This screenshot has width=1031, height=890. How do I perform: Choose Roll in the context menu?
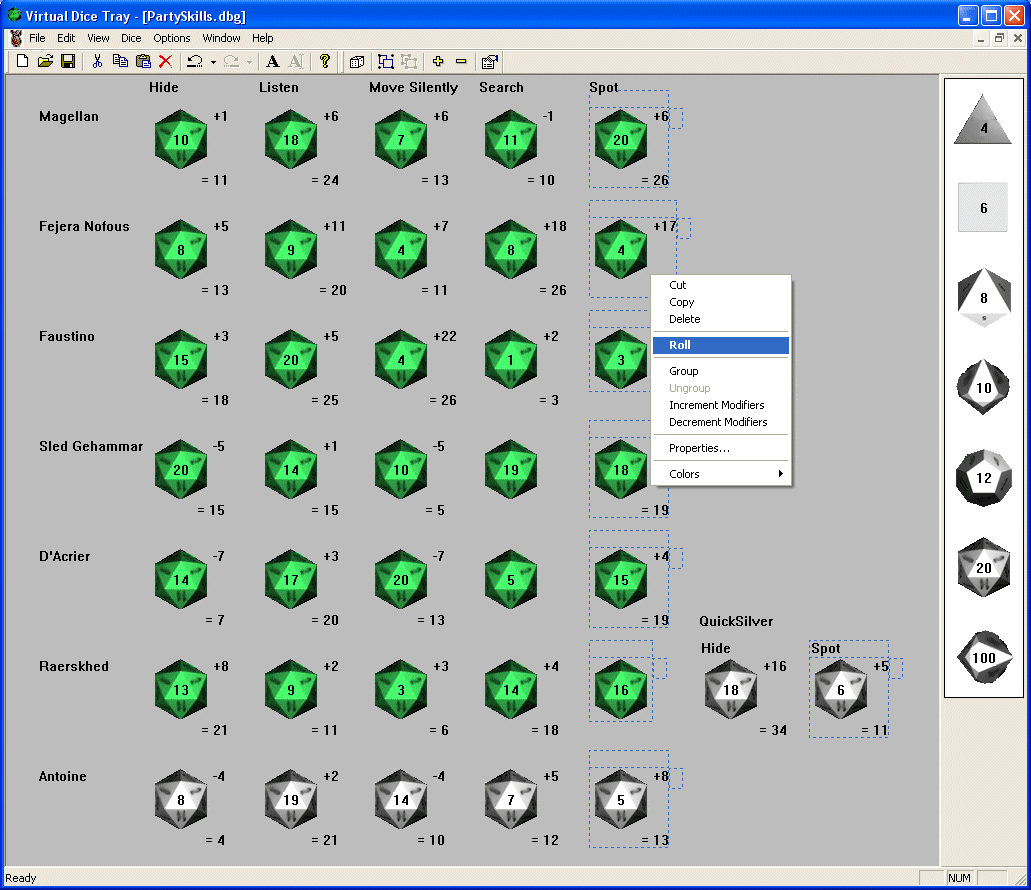click(721, 345)
